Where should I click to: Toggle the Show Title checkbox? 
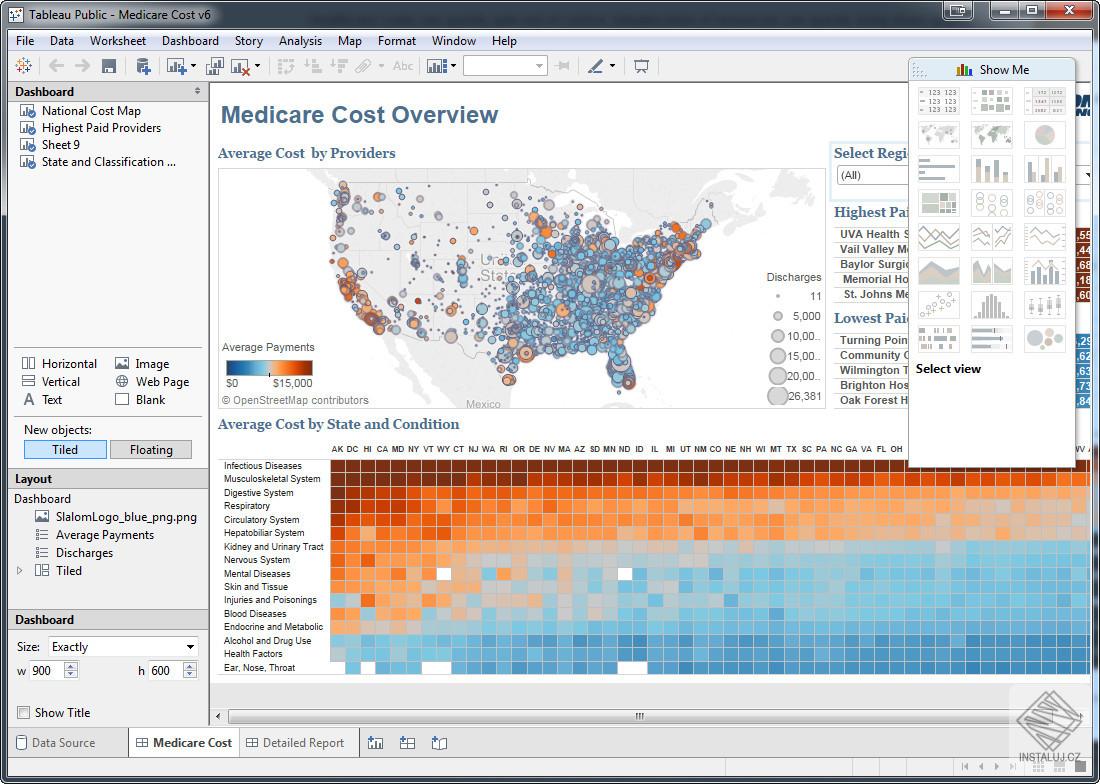[x=24, y=712]
